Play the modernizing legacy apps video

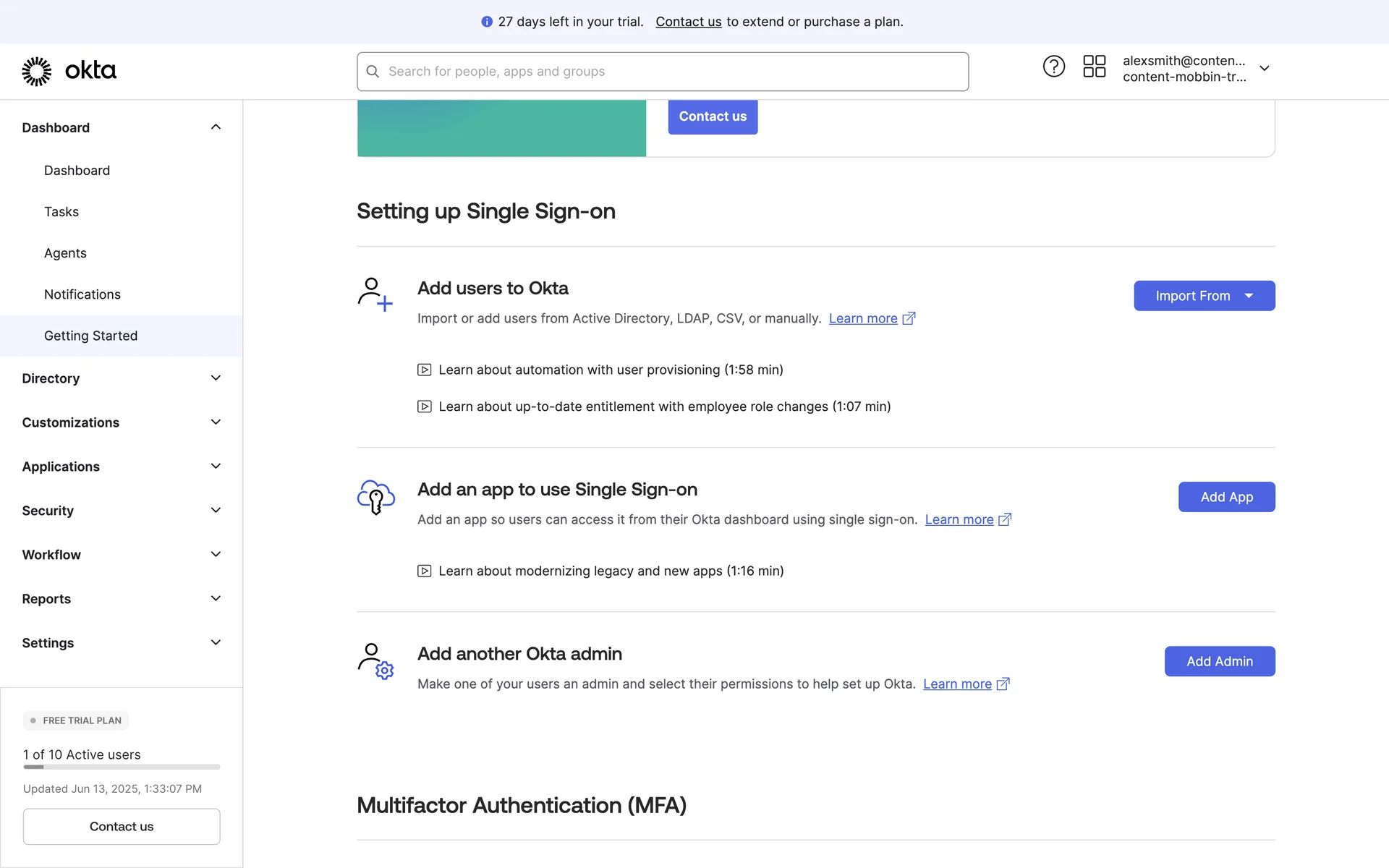(x=610, y=571)
